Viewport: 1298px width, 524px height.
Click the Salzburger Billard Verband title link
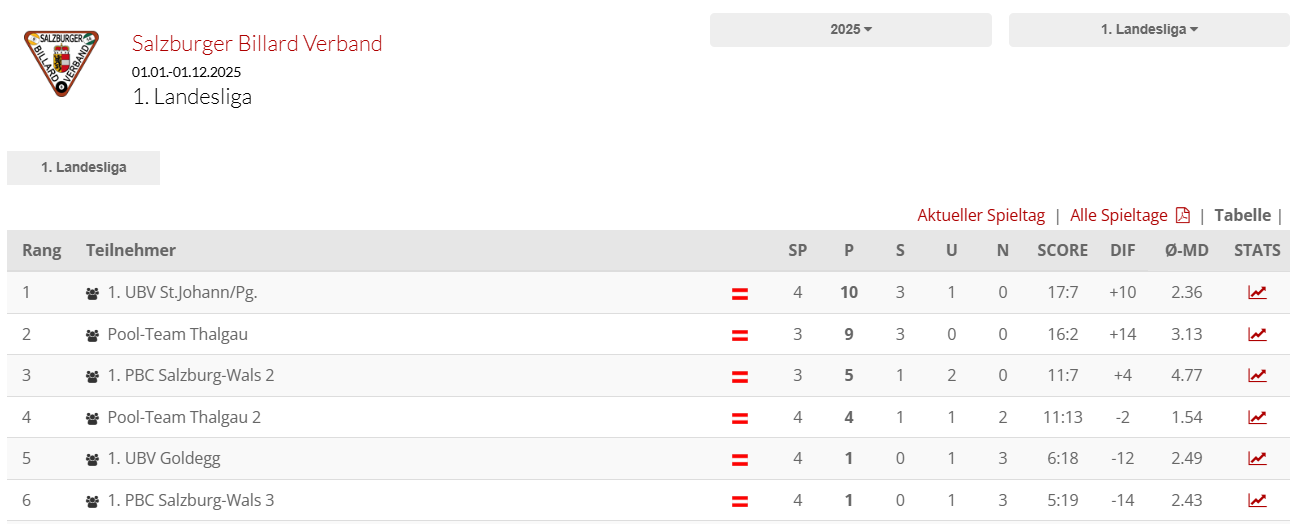point(257,44)
